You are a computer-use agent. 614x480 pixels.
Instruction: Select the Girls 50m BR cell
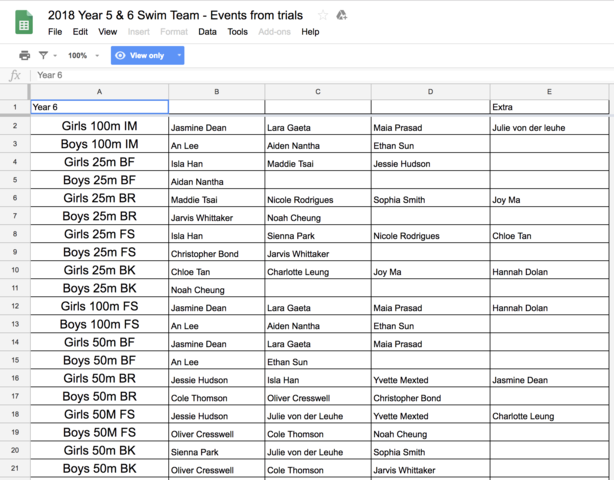click(99, 378)
